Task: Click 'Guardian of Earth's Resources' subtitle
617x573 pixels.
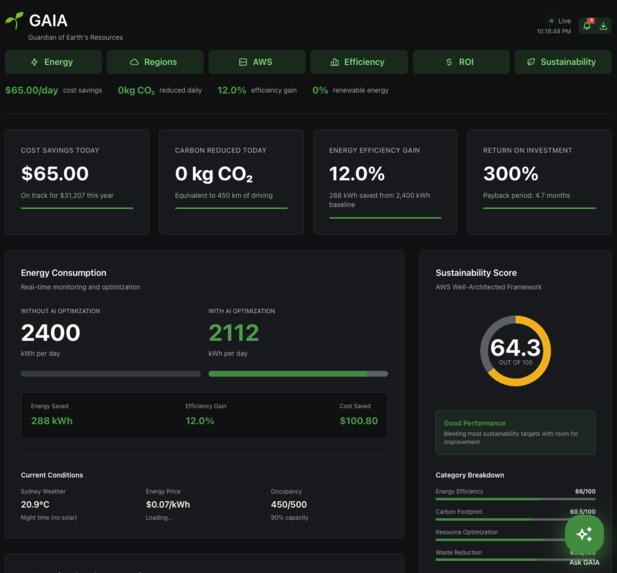Action: point(75,37)
